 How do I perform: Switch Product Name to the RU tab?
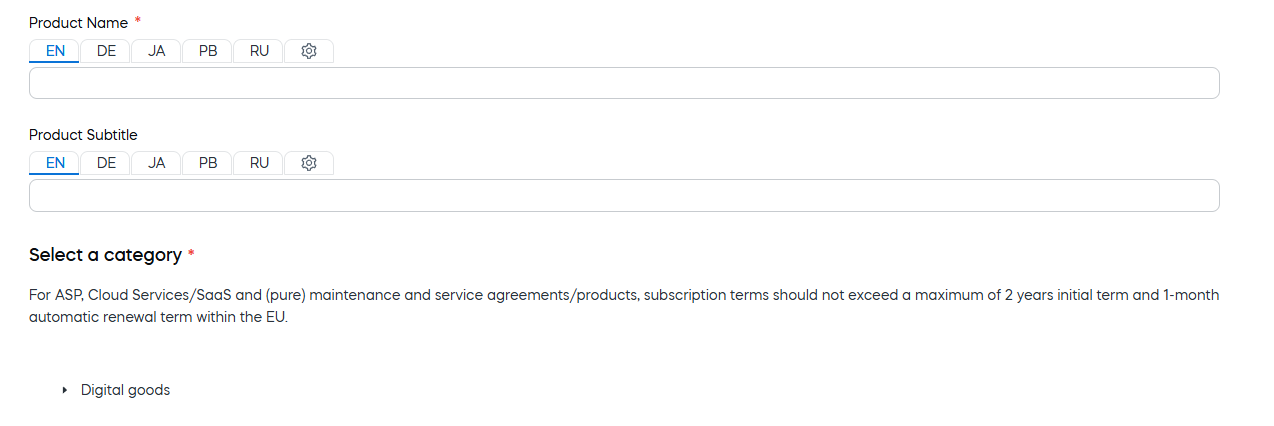pyautogui.click(x=259, y=51)
